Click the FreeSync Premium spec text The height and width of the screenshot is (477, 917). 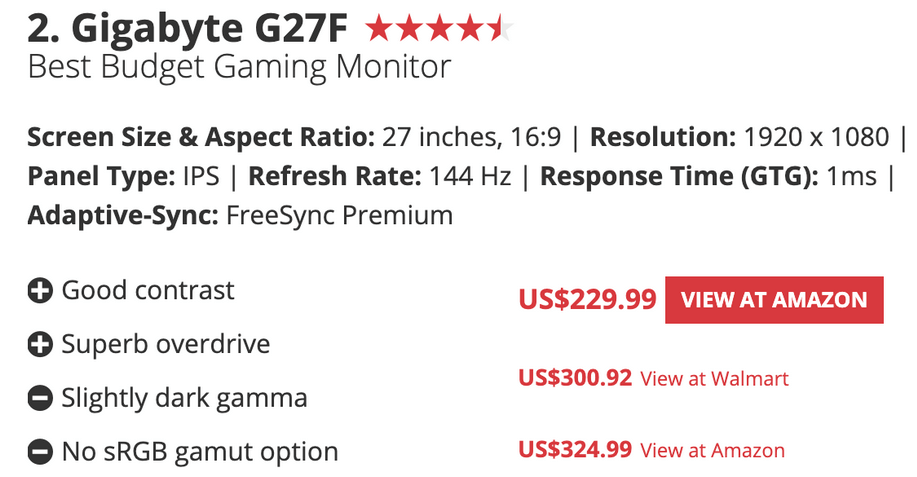(340, 215)
